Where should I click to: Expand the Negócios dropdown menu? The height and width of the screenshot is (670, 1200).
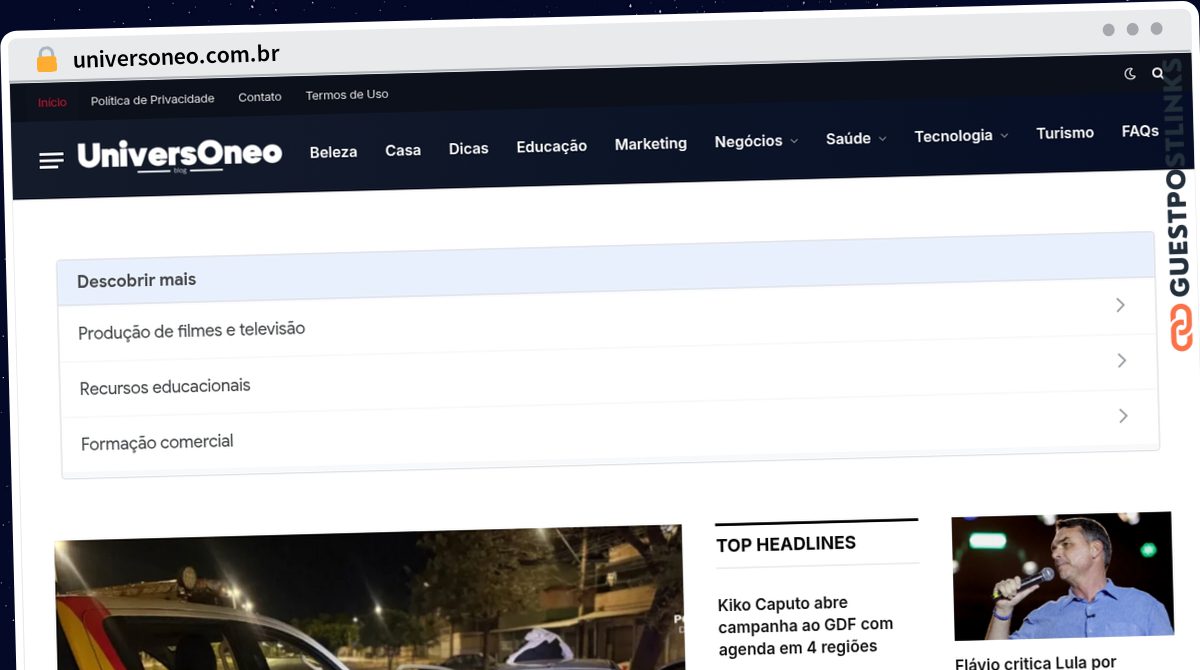click(756, 141)
